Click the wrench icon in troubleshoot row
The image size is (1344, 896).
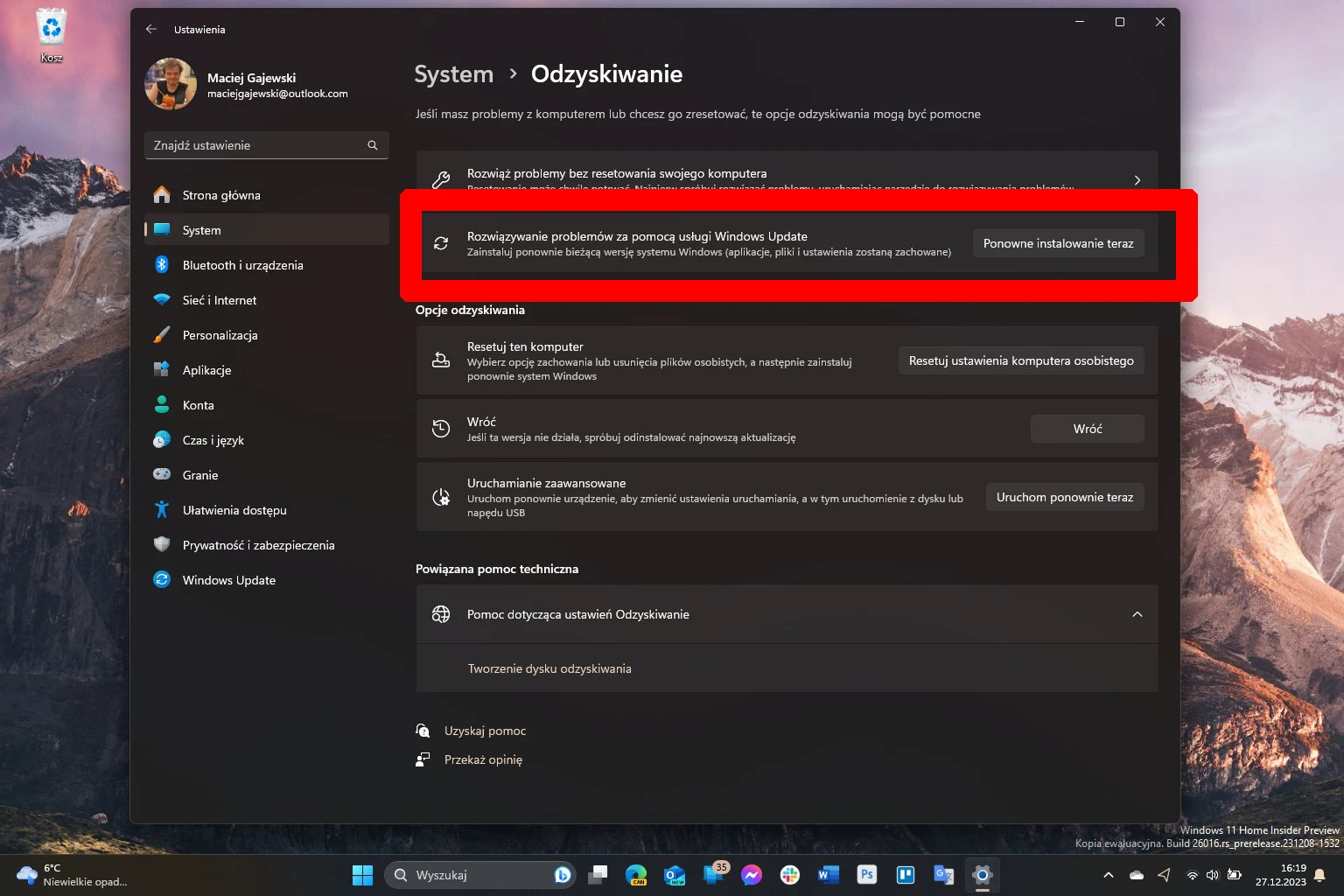(441, 179)
